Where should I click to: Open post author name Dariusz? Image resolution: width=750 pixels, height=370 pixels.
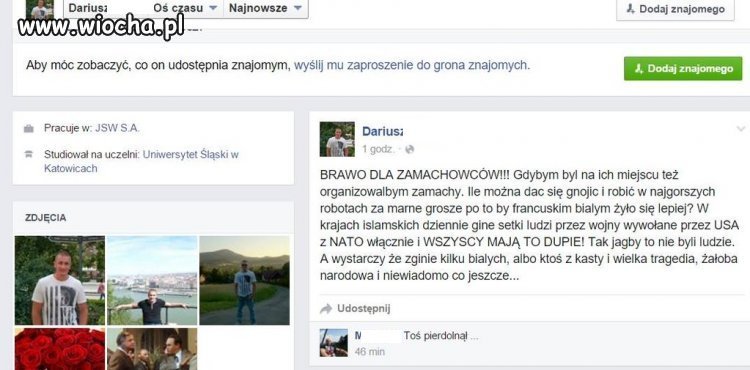(382, 131)
